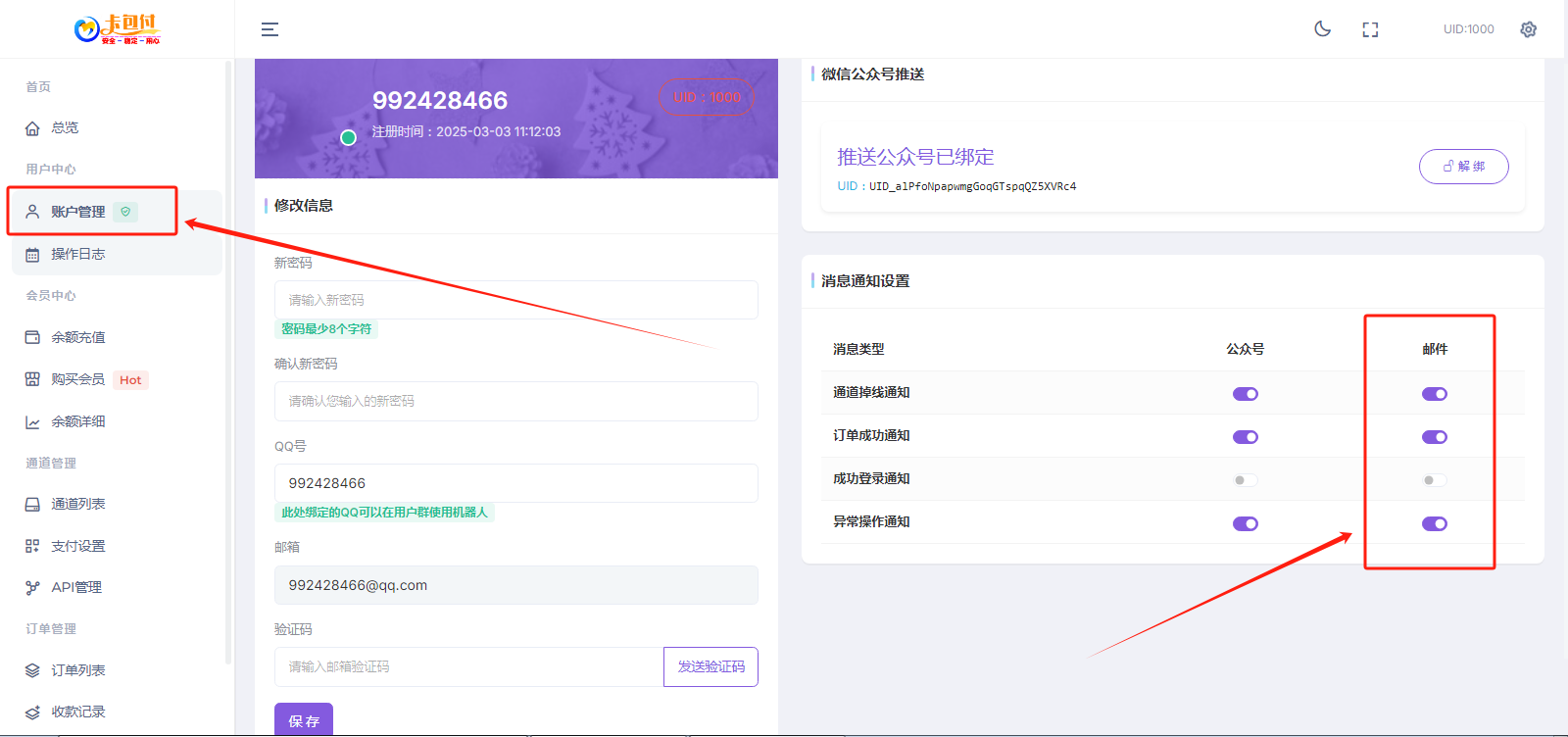Click the 异常操作通知 row label

pos(871,521)
